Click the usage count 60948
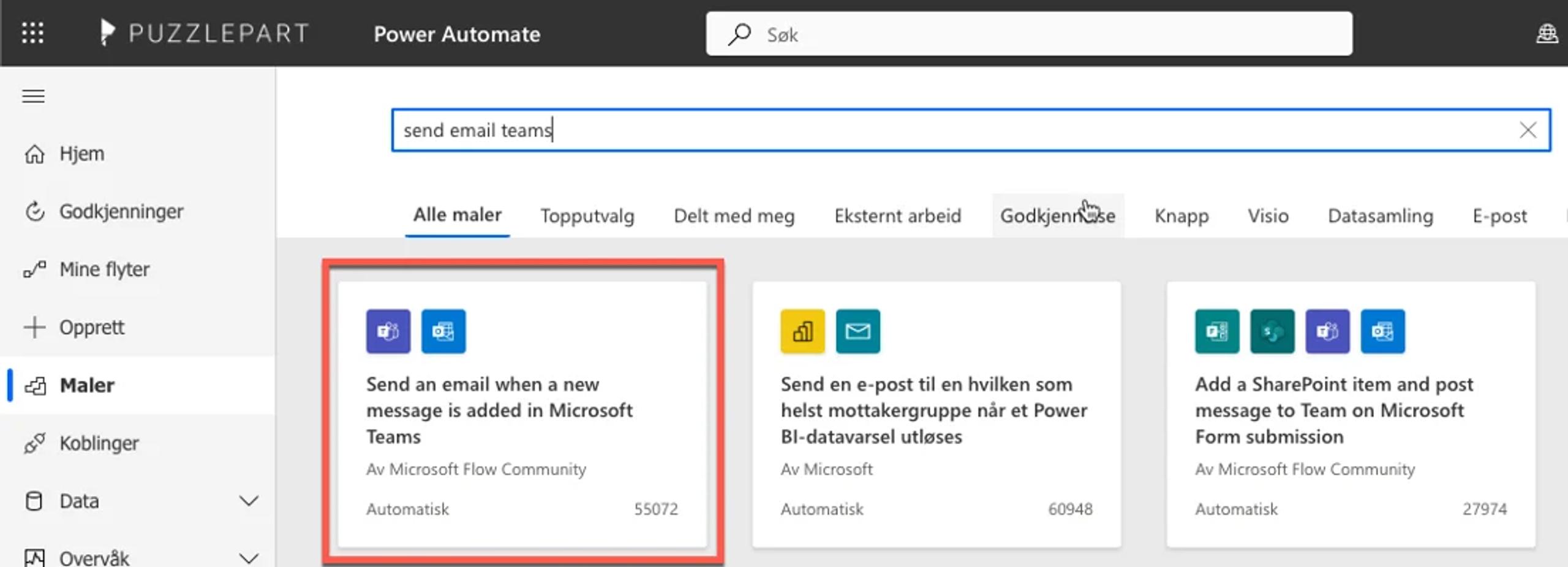The image size is (1568, 567). point(1070,509)
